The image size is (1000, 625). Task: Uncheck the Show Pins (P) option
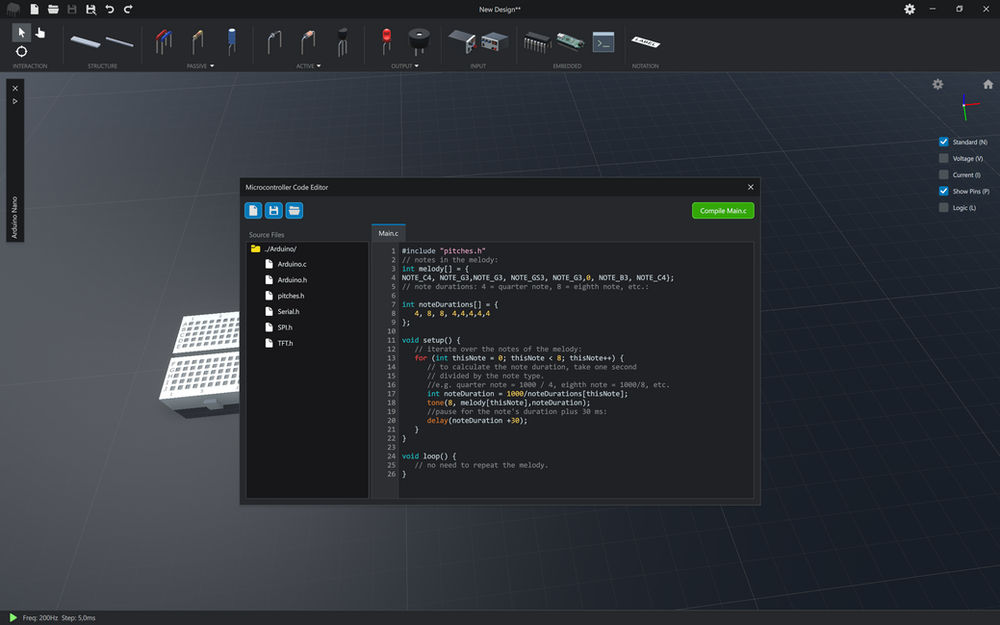pyautogui.click(x=943, y=191)
